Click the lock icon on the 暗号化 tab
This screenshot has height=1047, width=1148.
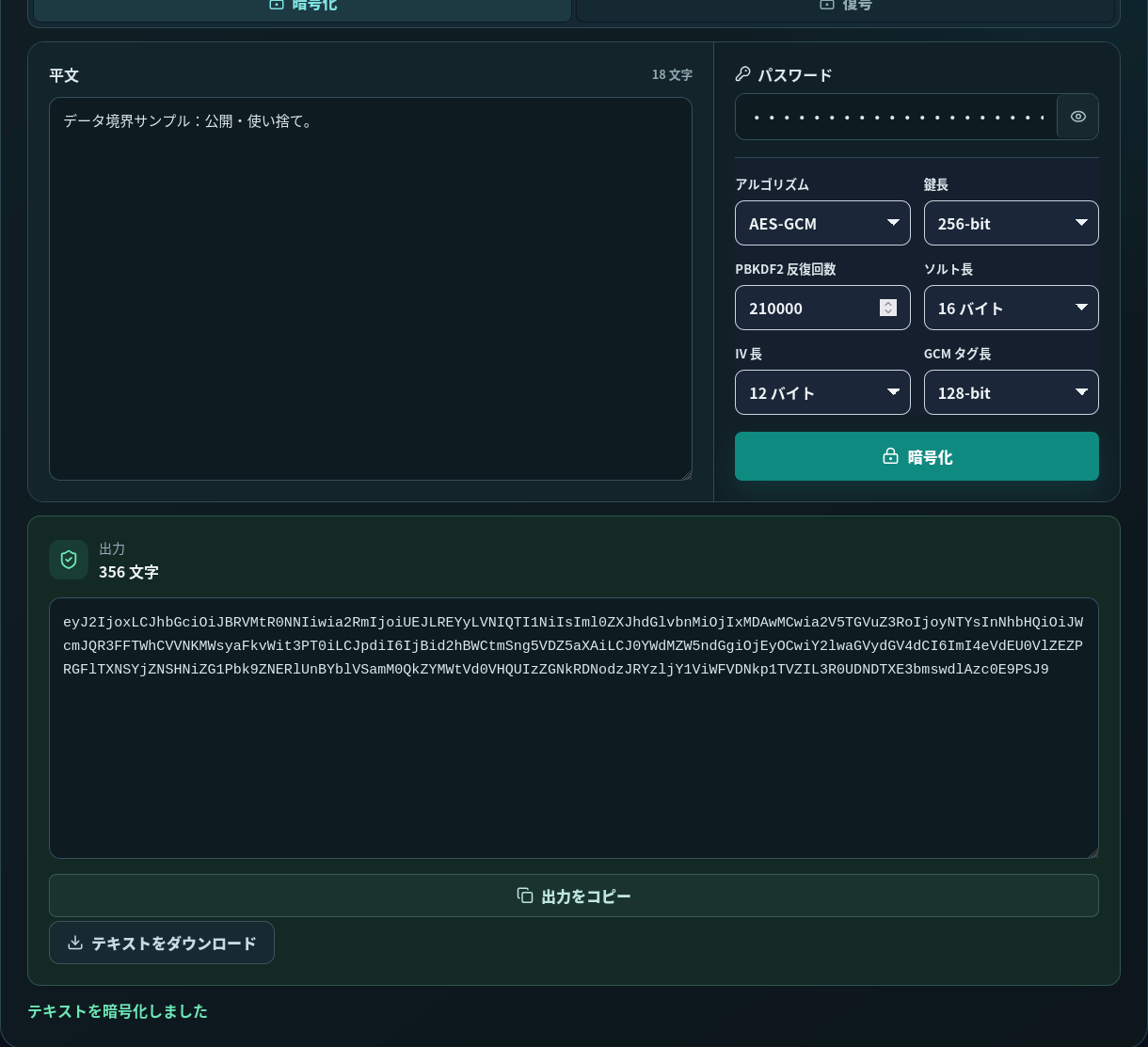pyautogui.click(x=277, y=5)
